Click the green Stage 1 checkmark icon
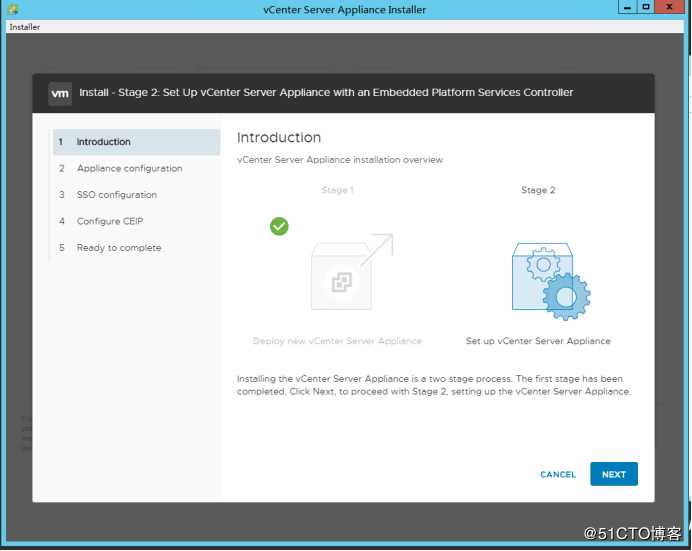The height and width of the screenshot is (551, 692). coord(279,226)
